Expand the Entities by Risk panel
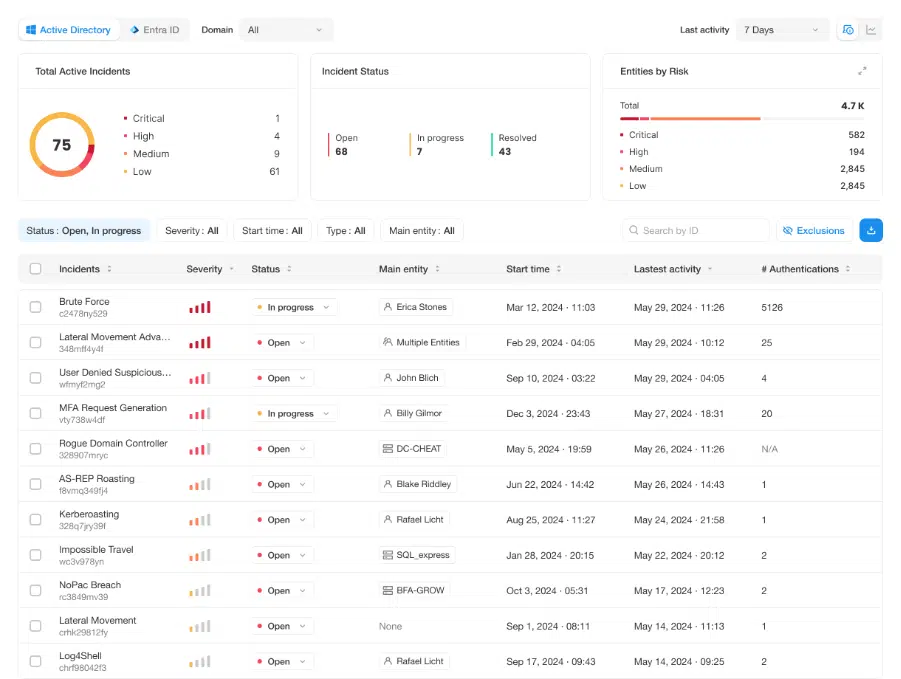 pyautogui.click(x=862, y=71)
